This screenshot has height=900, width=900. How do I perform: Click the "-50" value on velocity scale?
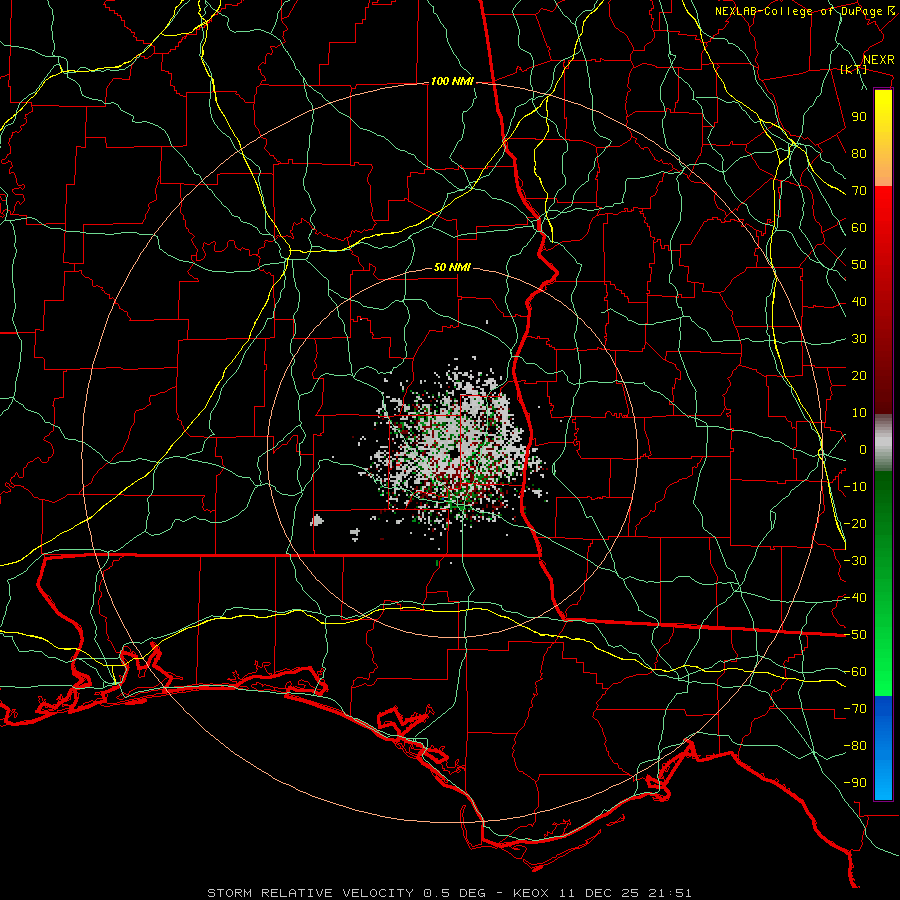(855, 635)
